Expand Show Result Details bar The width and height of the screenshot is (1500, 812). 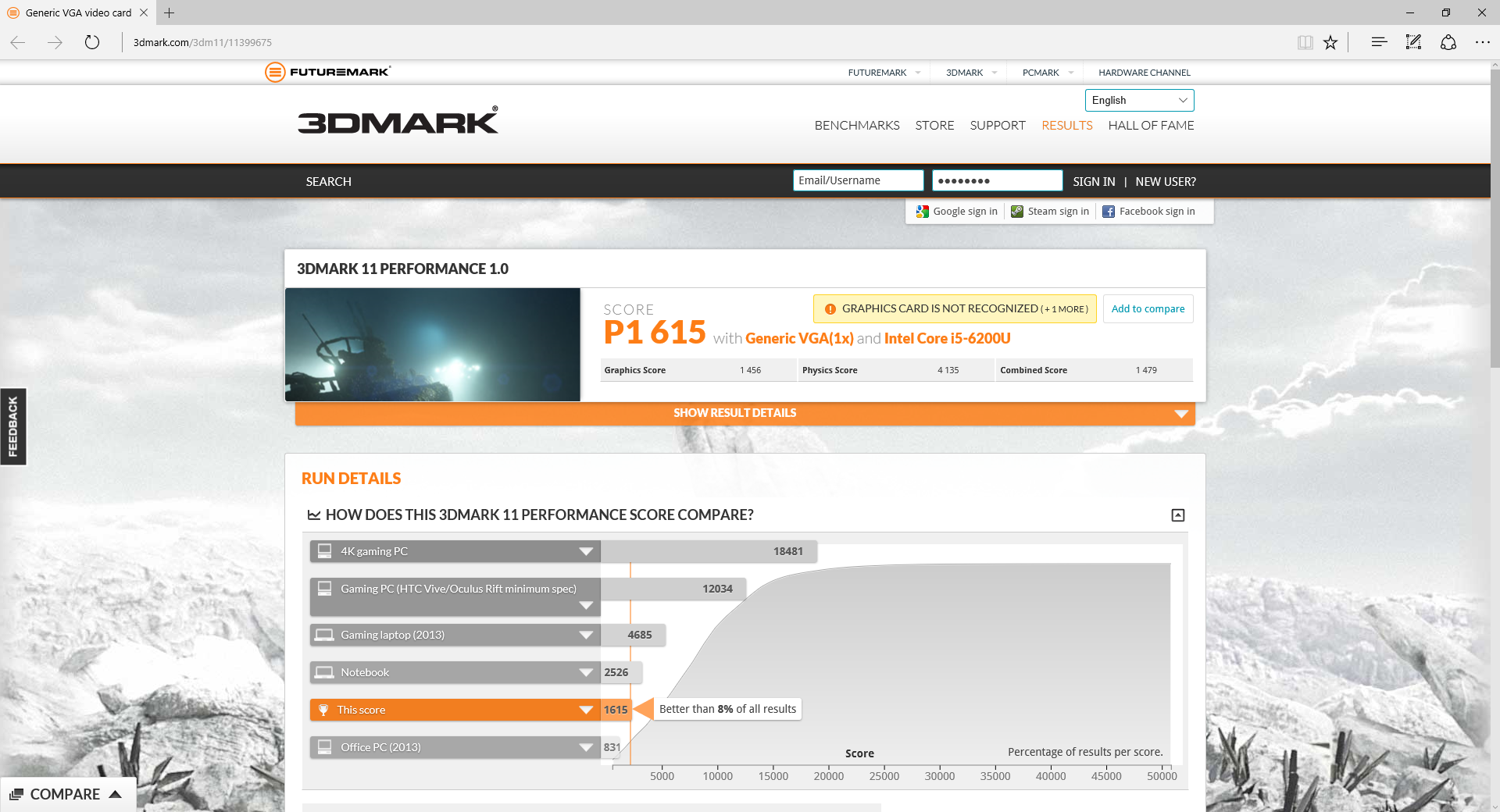[x=745, y=413]
